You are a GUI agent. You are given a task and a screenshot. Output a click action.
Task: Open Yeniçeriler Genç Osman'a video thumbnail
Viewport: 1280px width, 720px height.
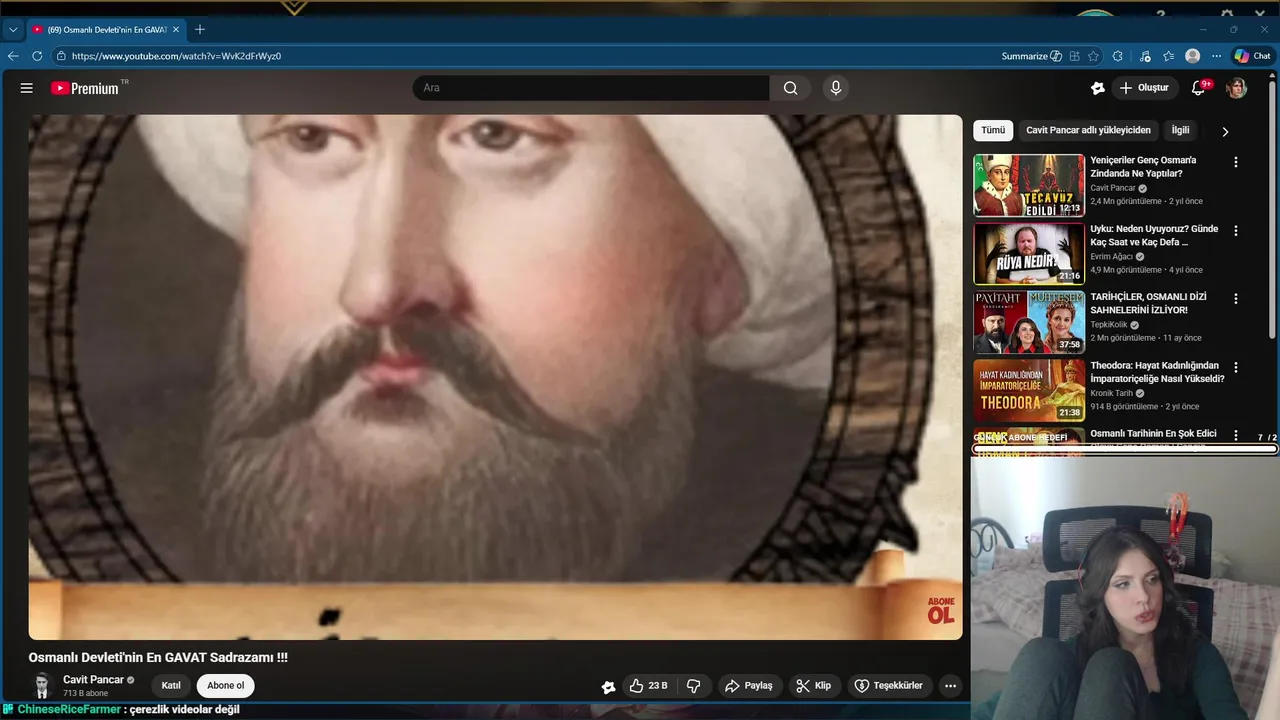[x=1029, y=185]
